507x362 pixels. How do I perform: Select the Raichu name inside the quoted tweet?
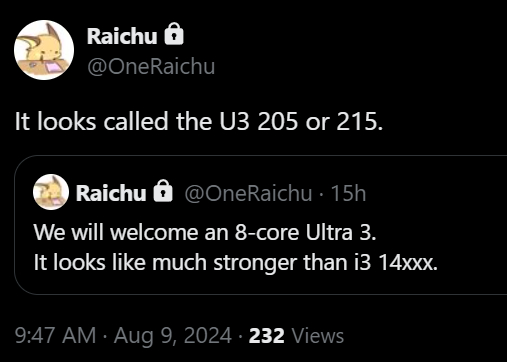pyautogui.click(x=111, y=193)
